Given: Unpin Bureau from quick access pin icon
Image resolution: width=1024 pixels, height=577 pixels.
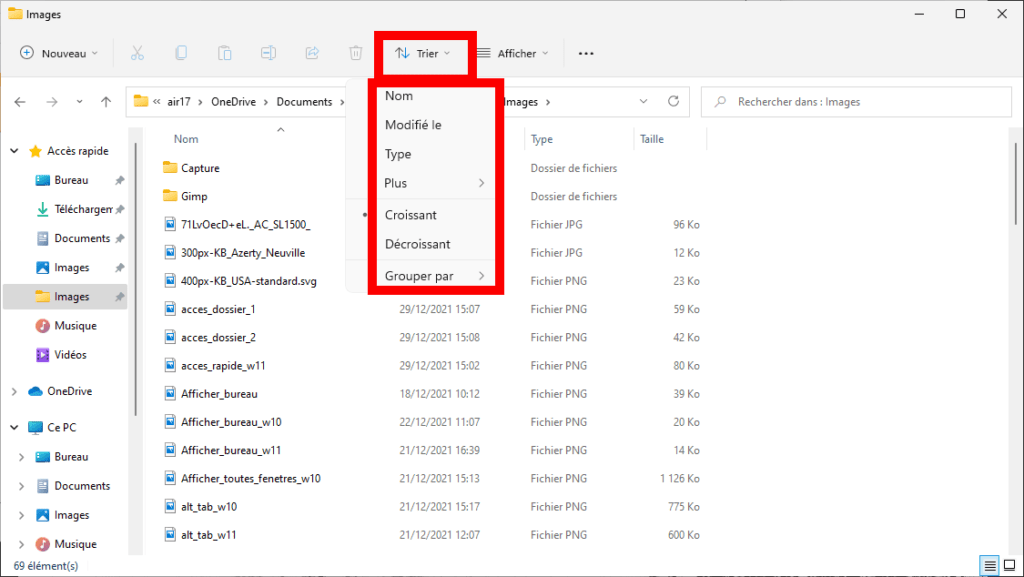Looking at the screenshot, I should pyautogui.click(x=120, y=180).
